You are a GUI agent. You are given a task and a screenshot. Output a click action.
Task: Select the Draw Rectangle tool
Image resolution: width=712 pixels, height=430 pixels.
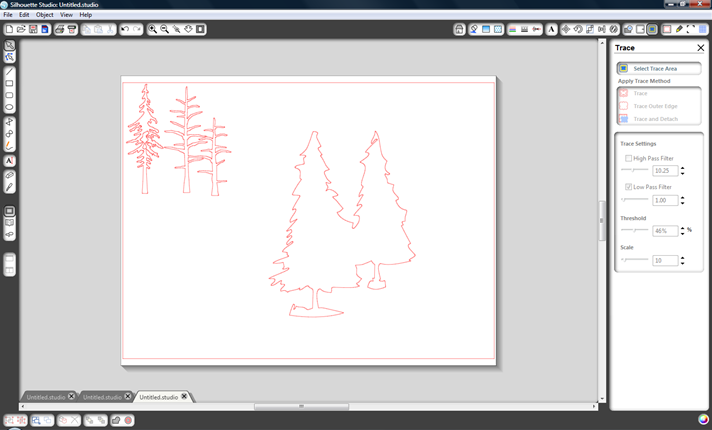pos(9,84)
